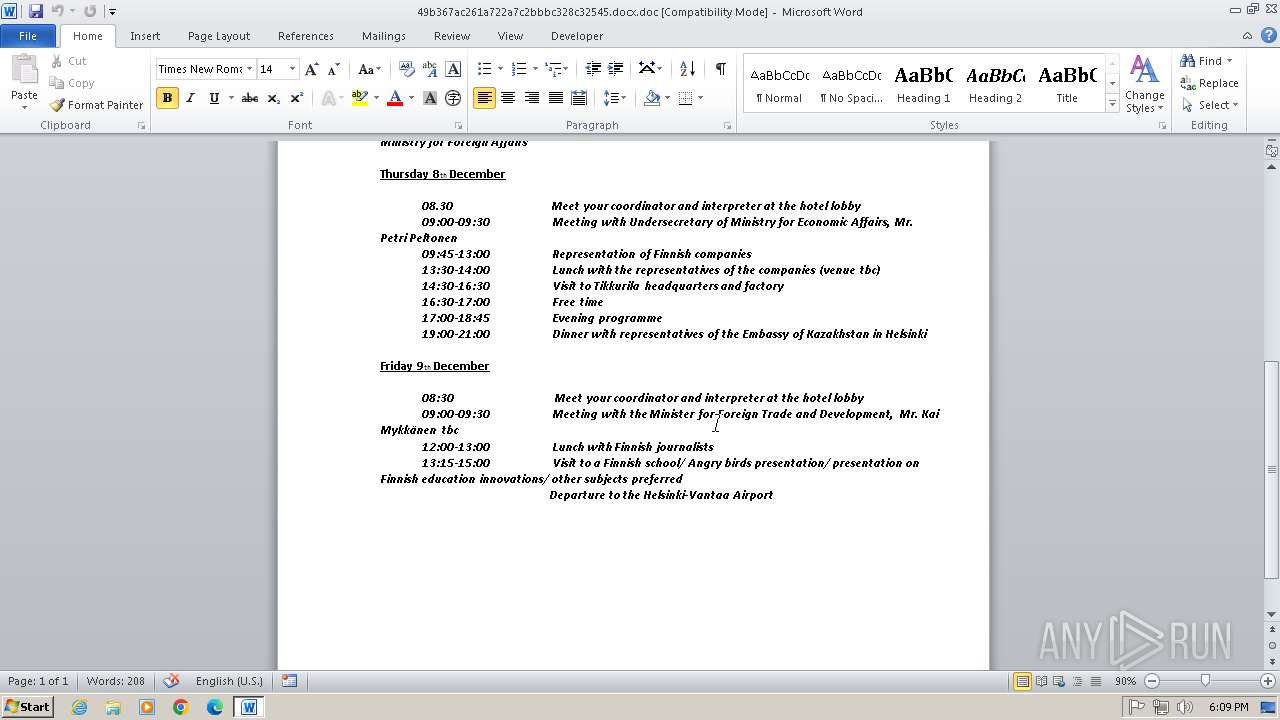Click the Center alignment icon
Image resolution: width=1280 pixels, height=720 pixels.
coord(508,98)
